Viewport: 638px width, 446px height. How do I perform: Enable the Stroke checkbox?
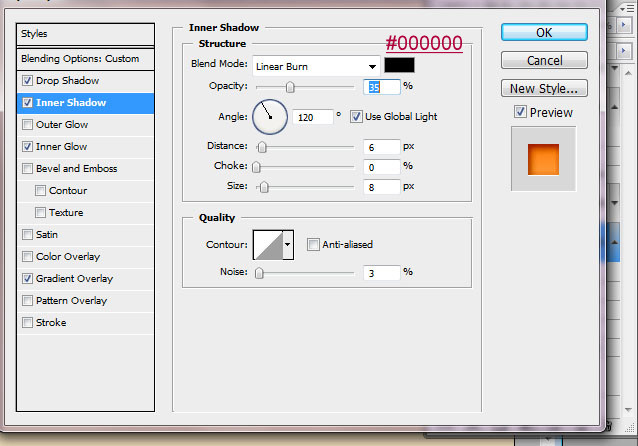coord(27,323)
